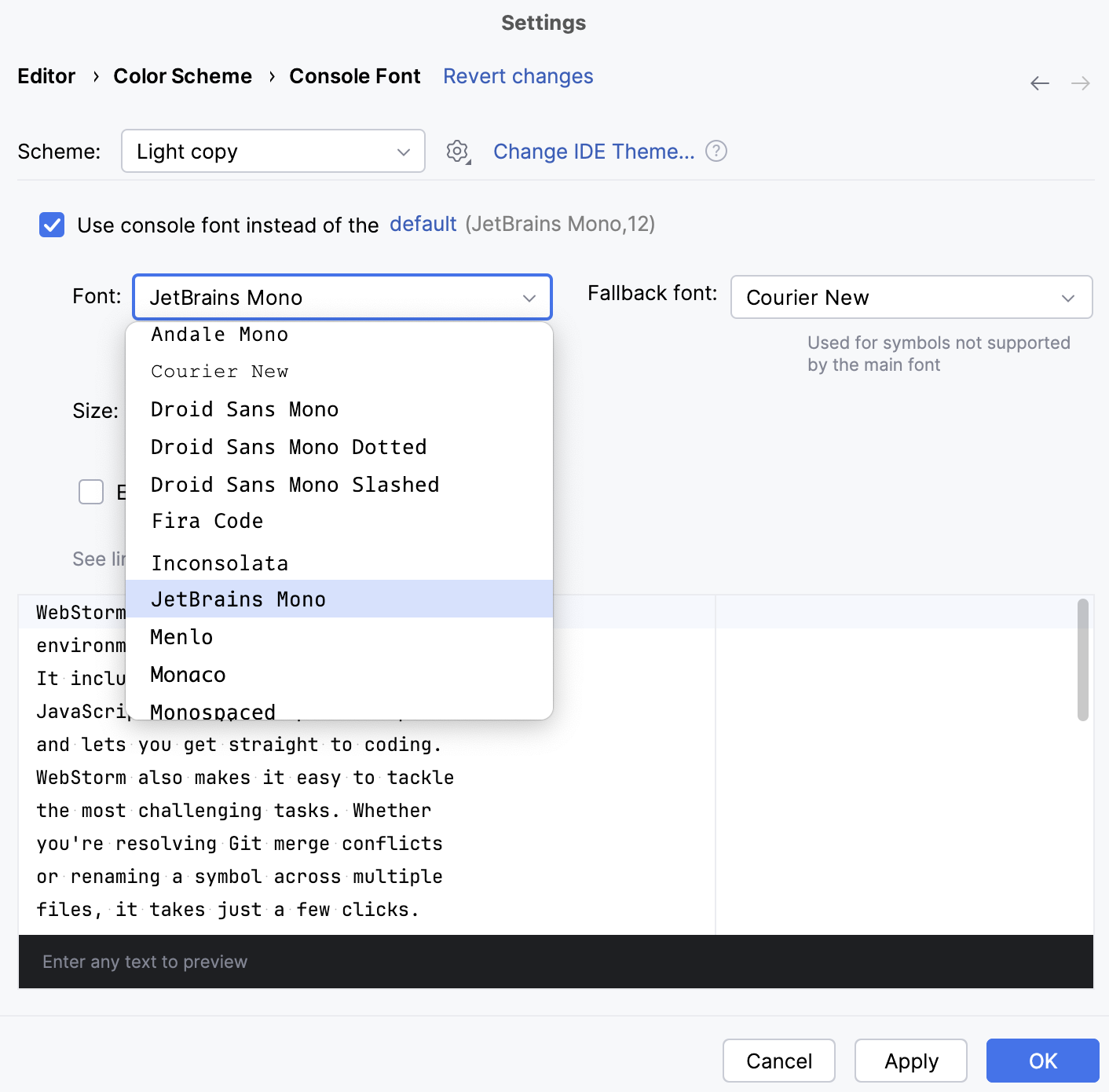
Task: Confirm settings with the OK button
Action: tap(1041, 1061)
